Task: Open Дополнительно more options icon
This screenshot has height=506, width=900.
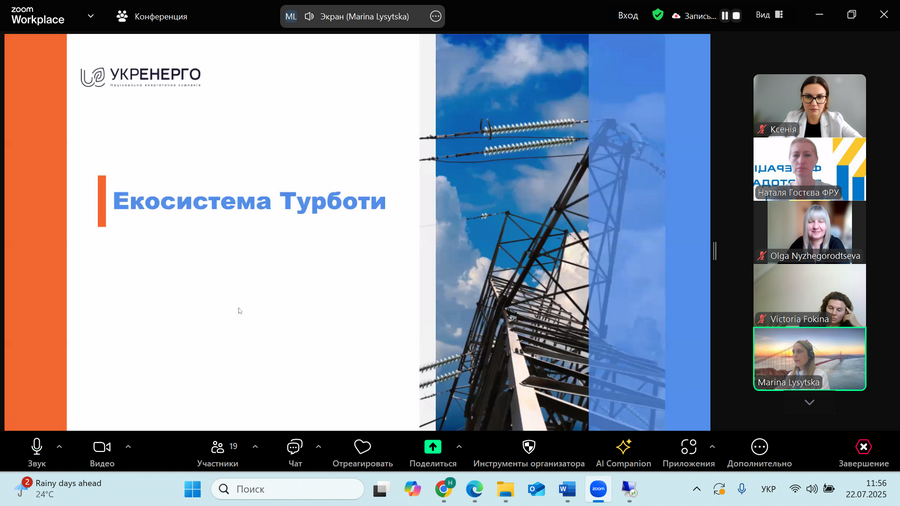Action: point(759,446)
